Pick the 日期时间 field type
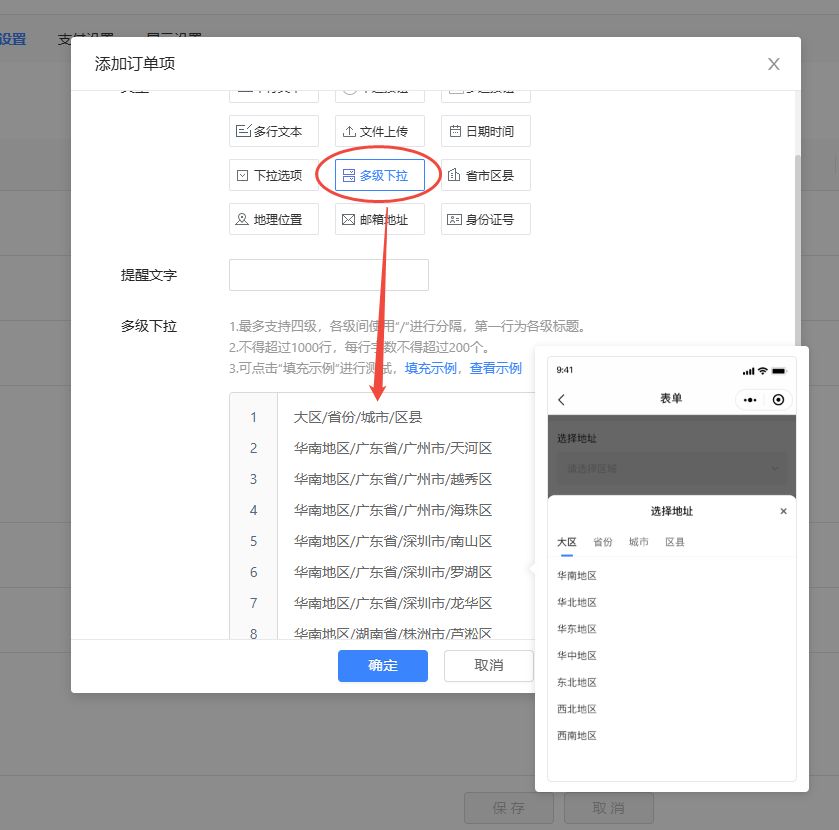Screen dimensions: 839x830 point(485,131)
